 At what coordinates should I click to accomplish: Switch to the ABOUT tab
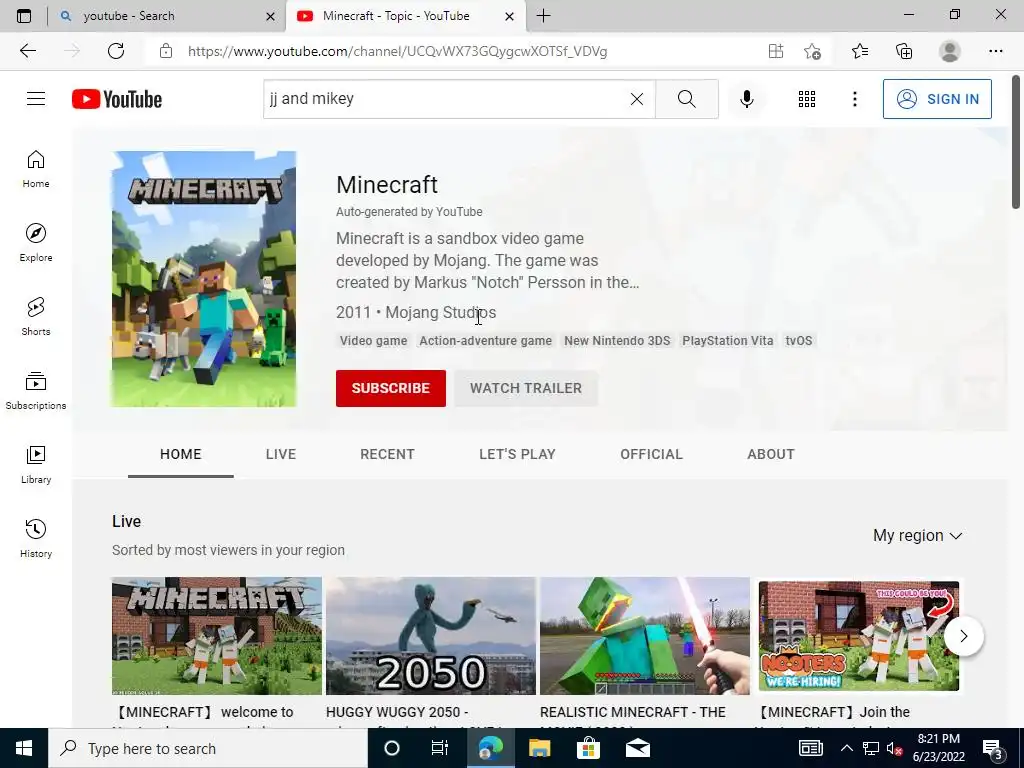[771, 454]
